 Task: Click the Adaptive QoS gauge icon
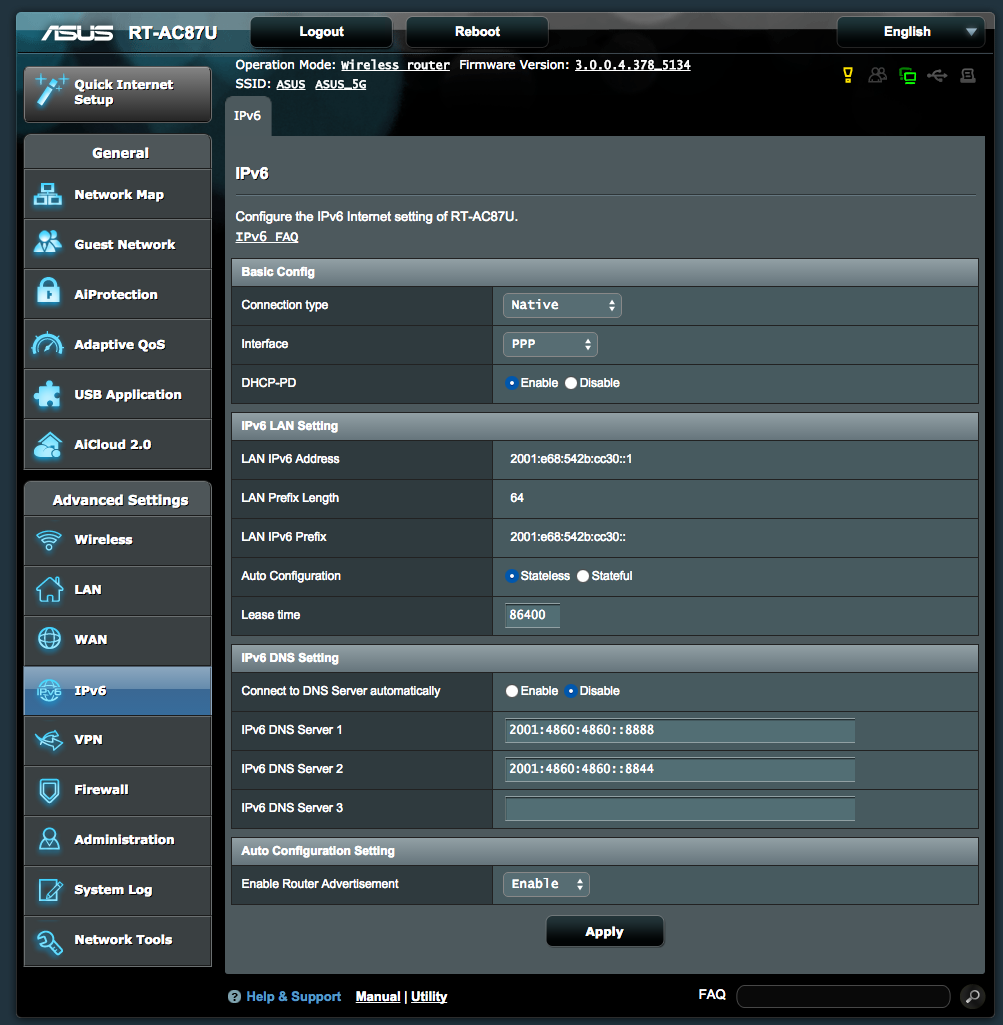pyautogui.click(x=48, y=345)
